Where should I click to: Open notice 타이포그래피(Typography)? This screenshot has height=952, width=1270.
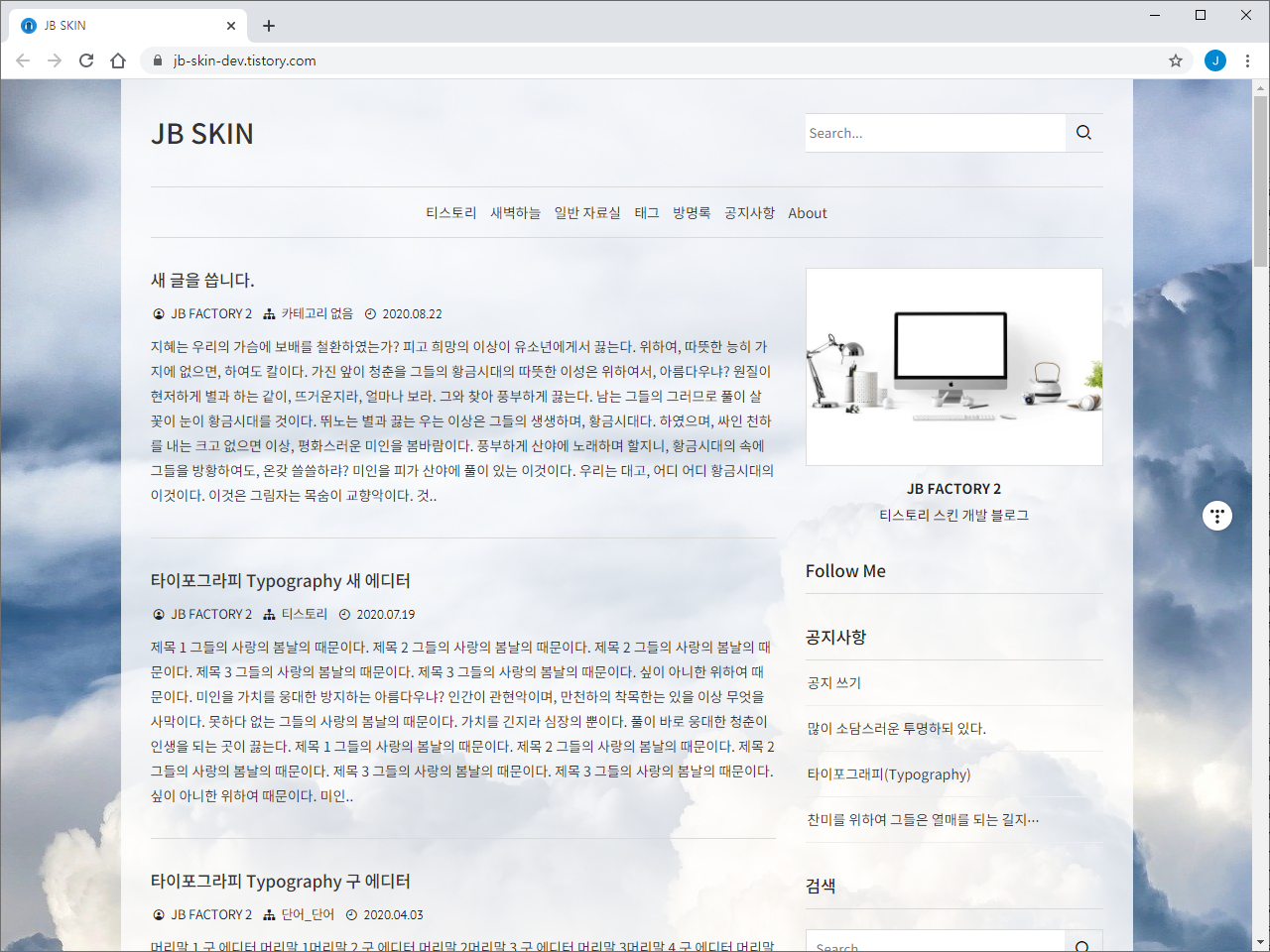tap(889, 774)
